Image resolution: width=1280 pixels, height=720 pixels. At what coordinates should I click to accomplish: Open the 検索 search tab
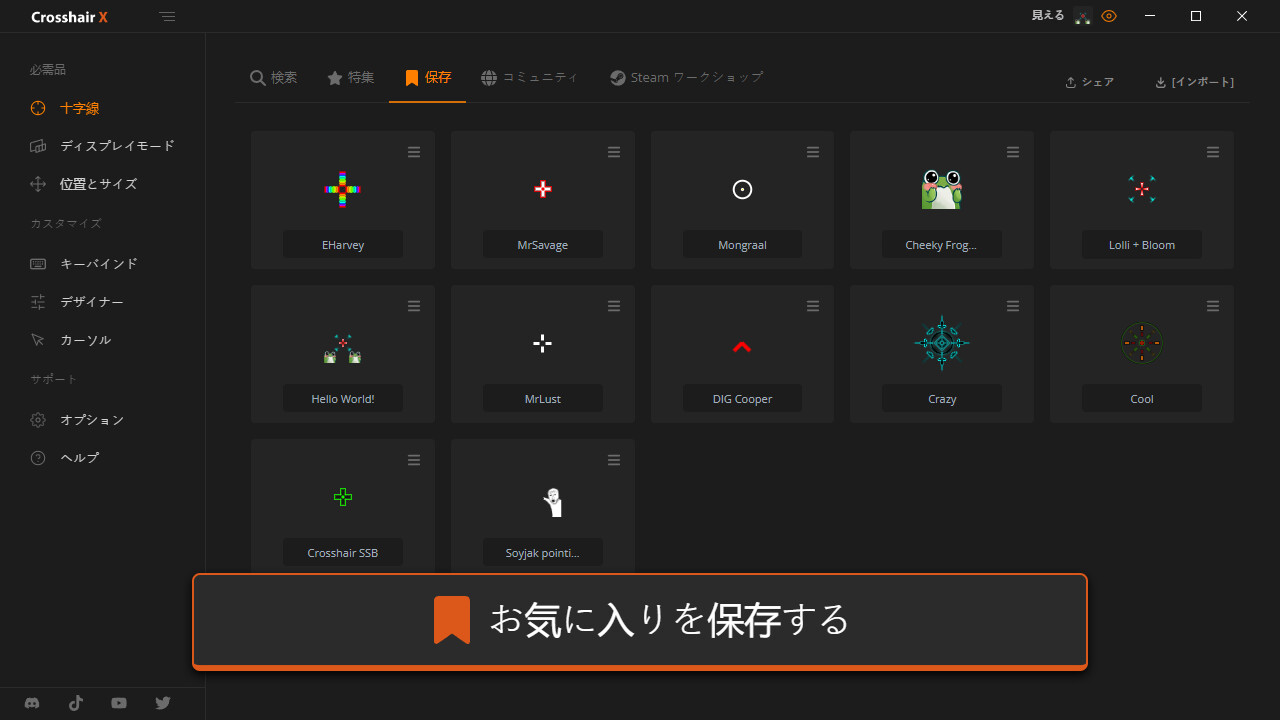[x=273, y=78]
